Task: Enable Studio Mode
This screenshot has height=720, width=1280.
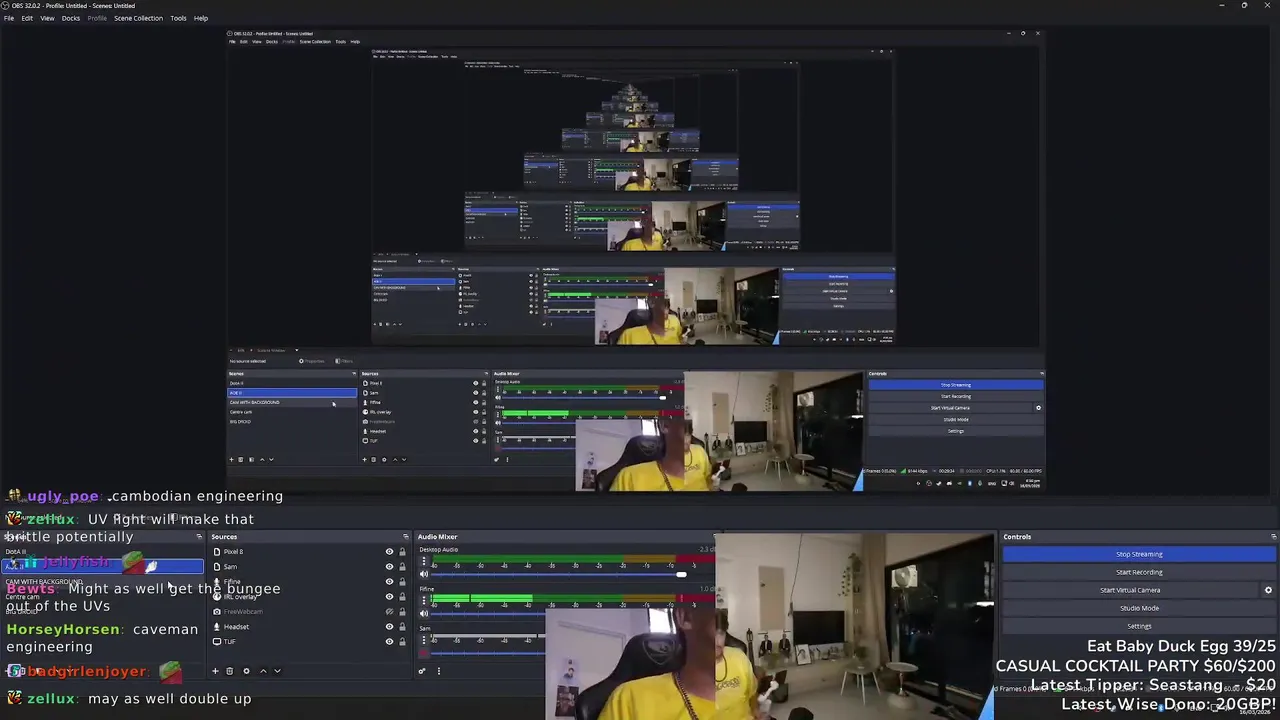Action: coord(1139,608)
